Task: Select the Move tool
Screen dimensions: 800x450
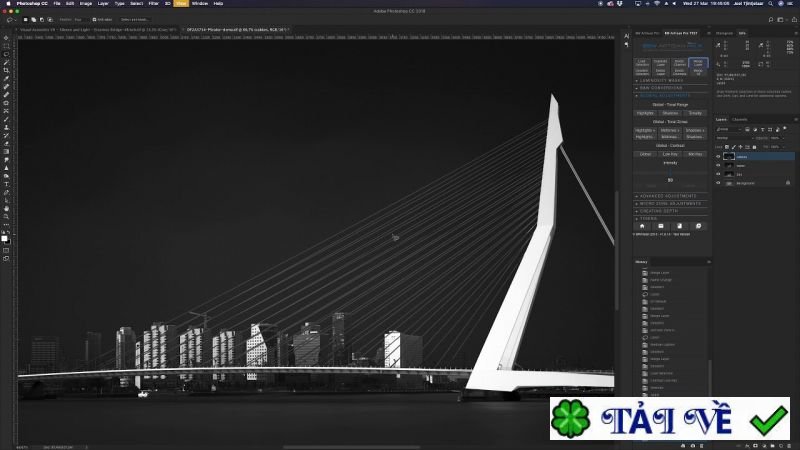Action: [x=6, y=38]
